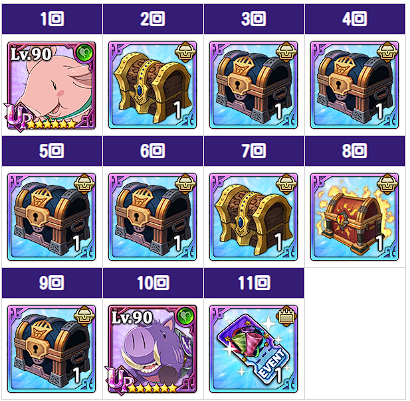Click the green heart badge on pig card
Screen dimensions: 410x401
point(85,53)
